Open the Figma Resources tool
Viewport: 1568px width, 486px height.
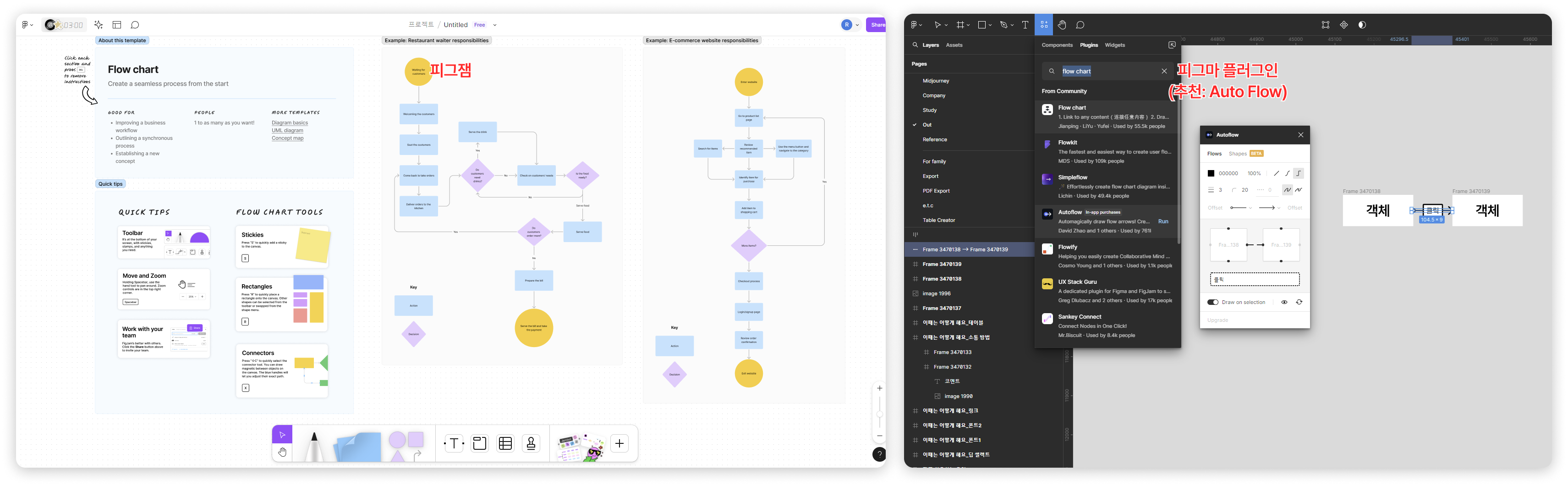click(1044, 25)
